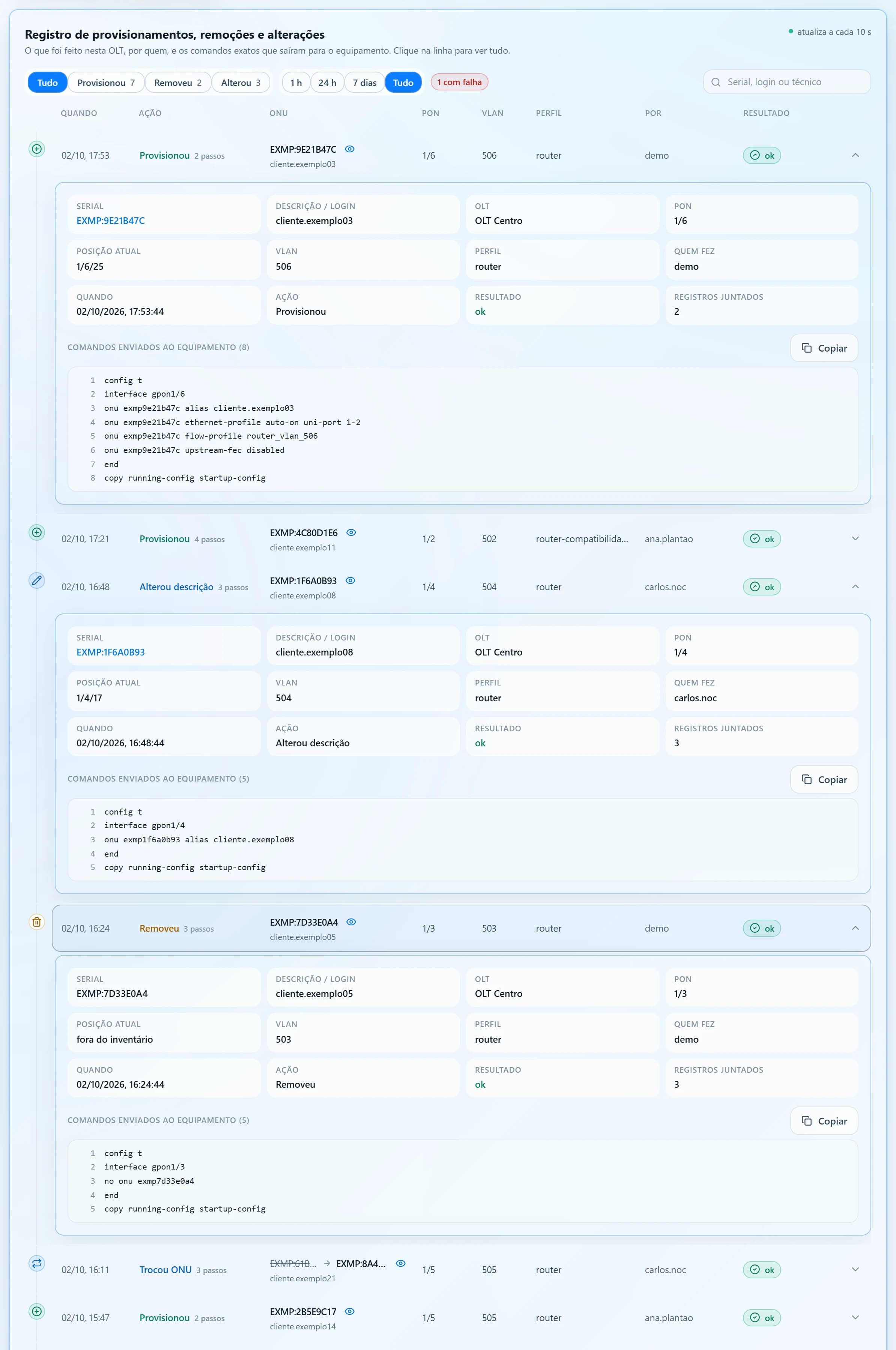Click the ok check icon in the 02/10, 16:24 row
Screen dimensions: 896x1350
coord(755,928)
